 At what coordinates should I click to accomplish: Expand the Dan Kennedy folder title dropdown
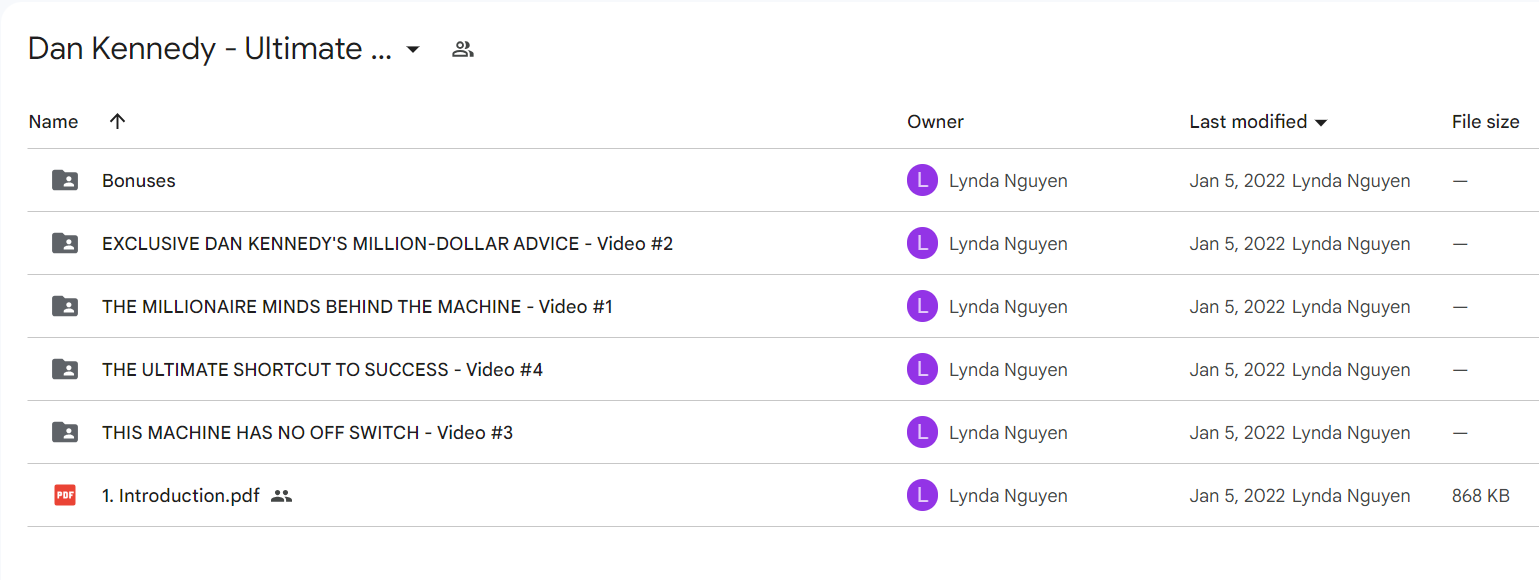413,49
